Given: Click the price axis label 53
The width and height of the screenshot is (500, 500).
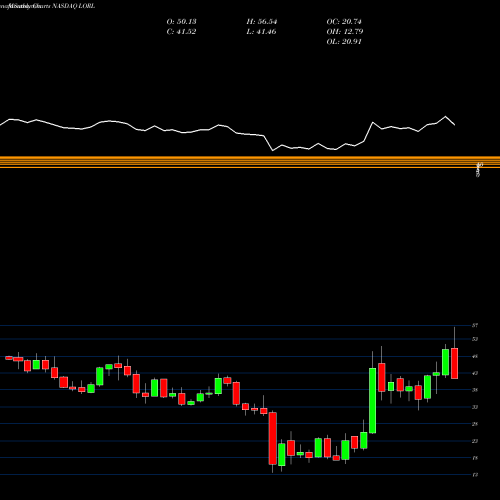Looking at the screenshot, I should coord(475,339).
